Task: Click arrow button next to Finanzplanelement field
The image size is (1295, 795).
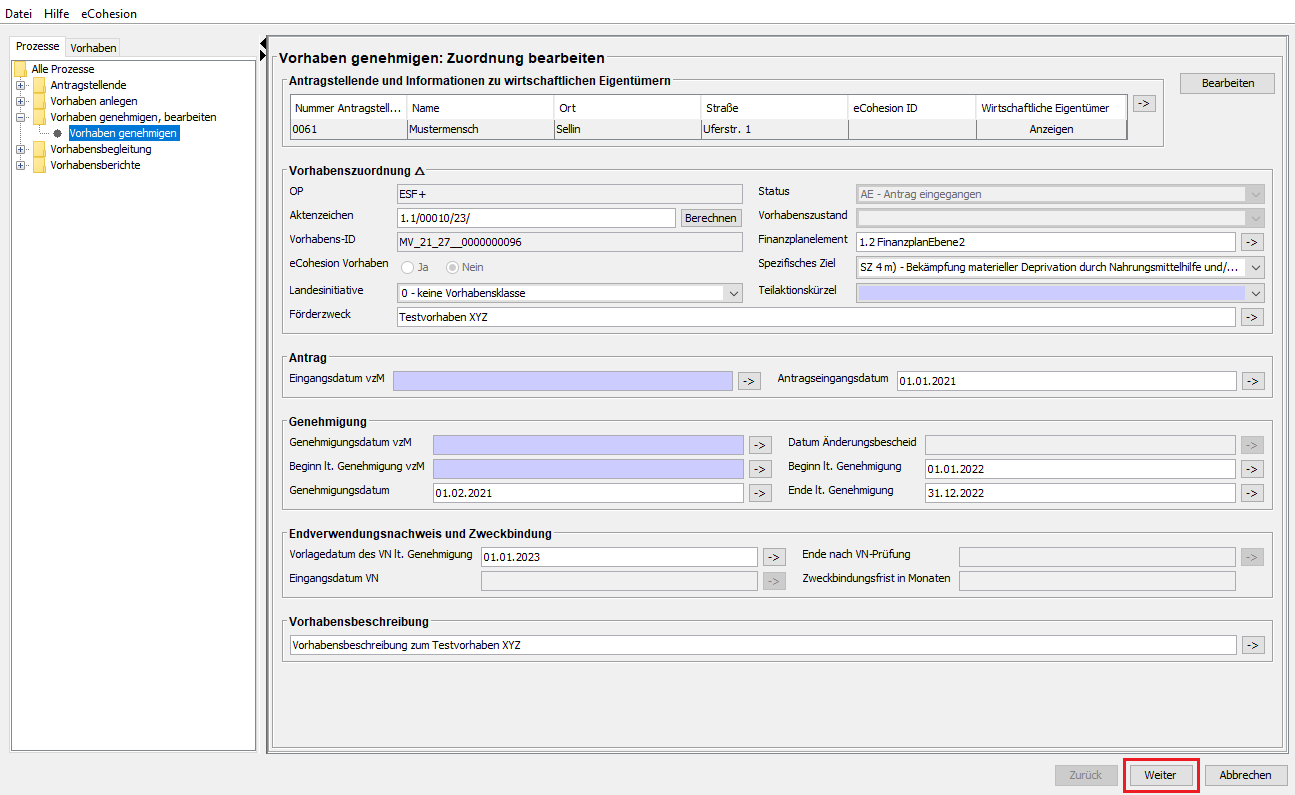Action: coord(1252,242)
